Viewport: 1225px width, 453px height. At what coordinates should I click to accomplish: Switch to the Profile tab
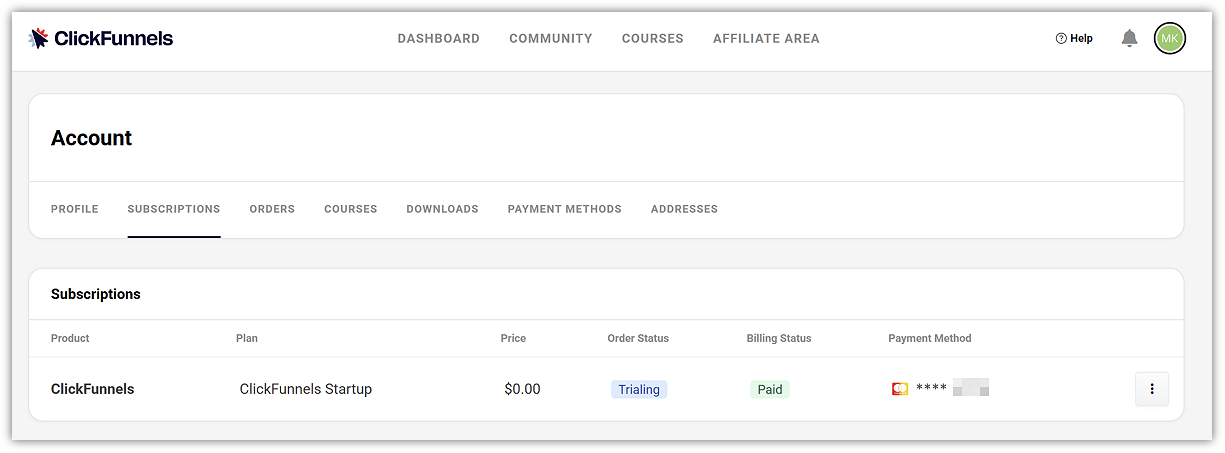point(75,209)
